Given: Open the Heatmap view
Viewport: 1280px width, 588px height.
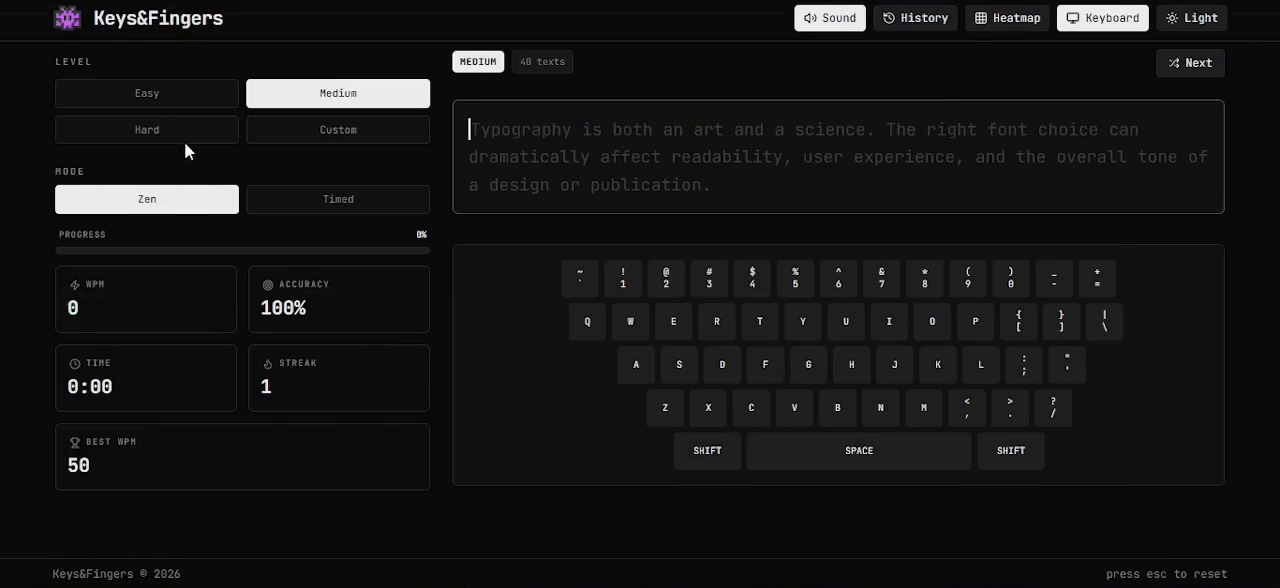Looking at the screenshot, I should pyautogui.click(x=1007, y=18).
